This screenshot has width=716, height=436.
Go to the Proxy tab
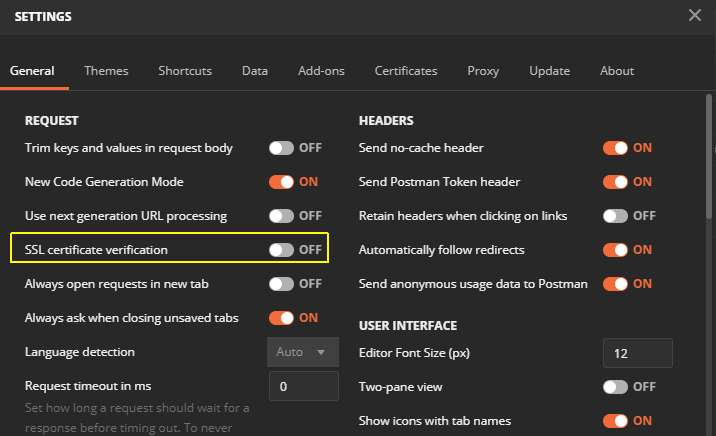coord(483,71)
